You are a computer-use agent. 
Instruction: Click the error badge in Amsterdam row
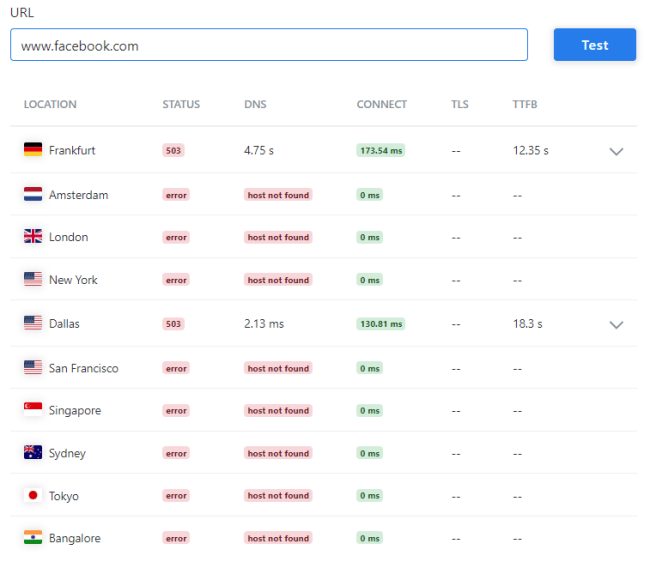pos(176,195)
